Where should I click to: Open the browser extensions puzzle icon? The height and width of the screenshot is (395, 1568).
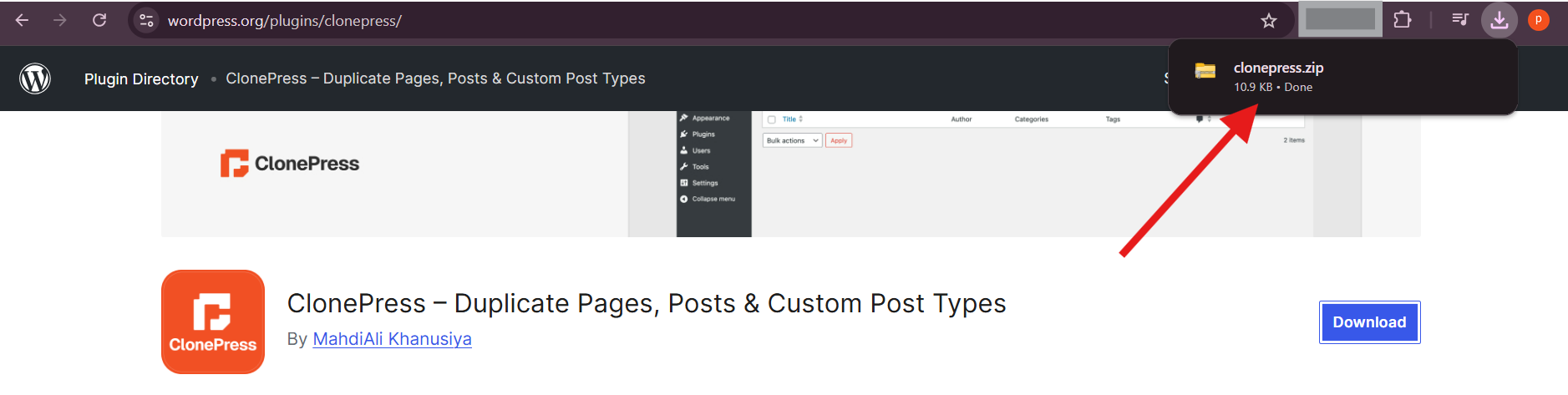pyautogui.click(x=1403, y=19)
